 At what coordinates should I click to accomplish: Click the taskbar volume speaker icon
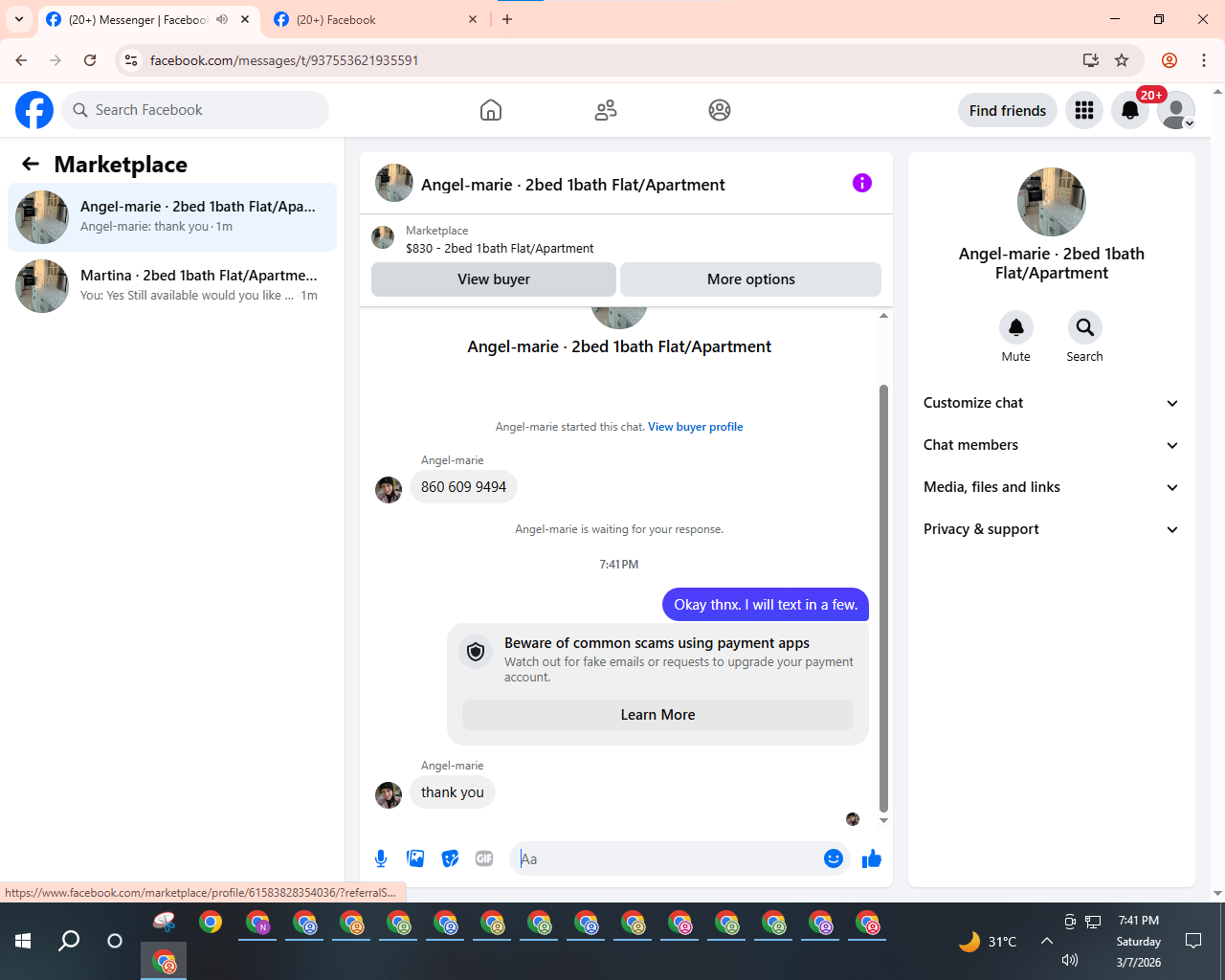tap(1070, 960)
